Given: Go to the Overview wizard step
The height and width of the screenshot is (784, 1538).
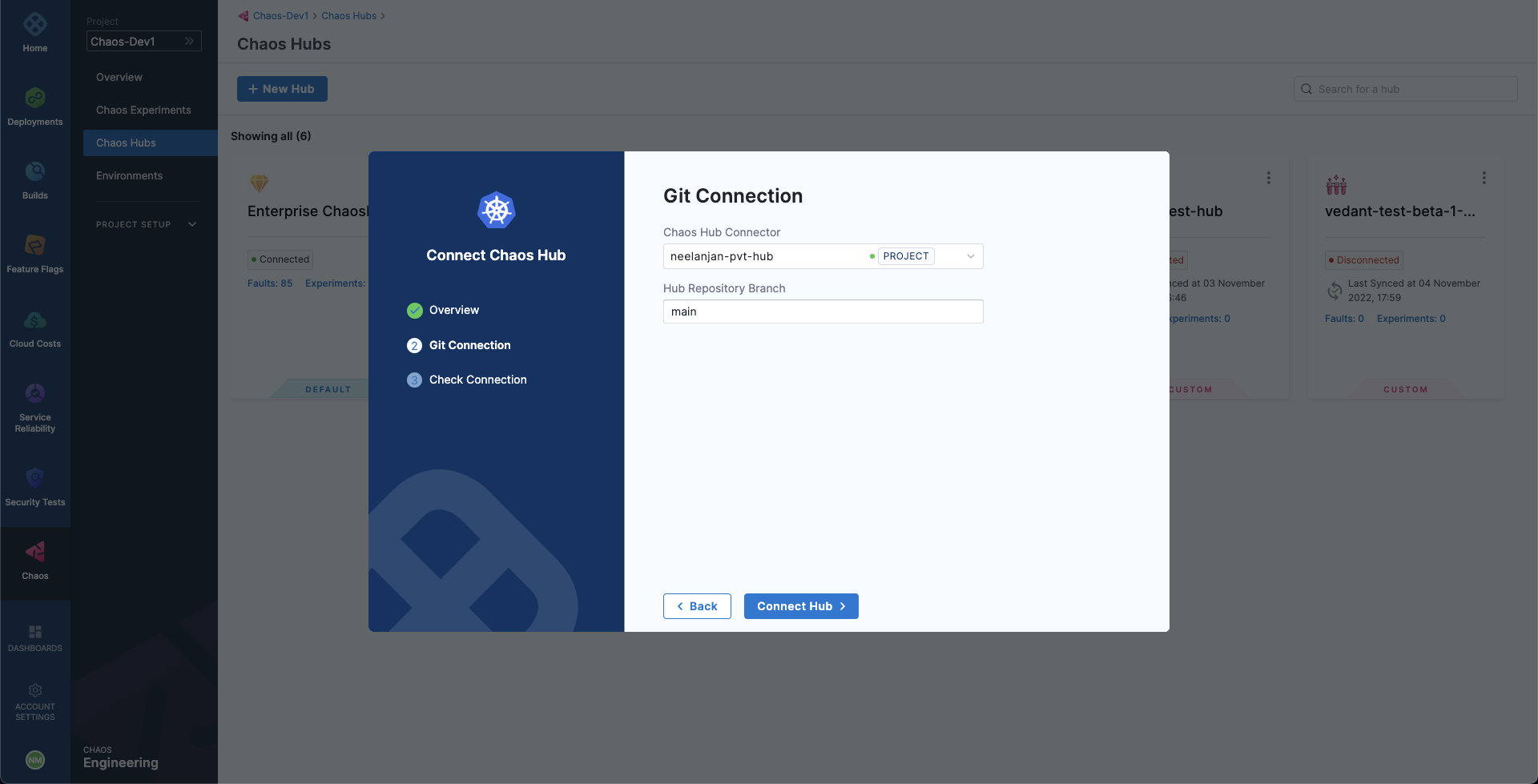Looking at the screenshot, I should (453, 310).
